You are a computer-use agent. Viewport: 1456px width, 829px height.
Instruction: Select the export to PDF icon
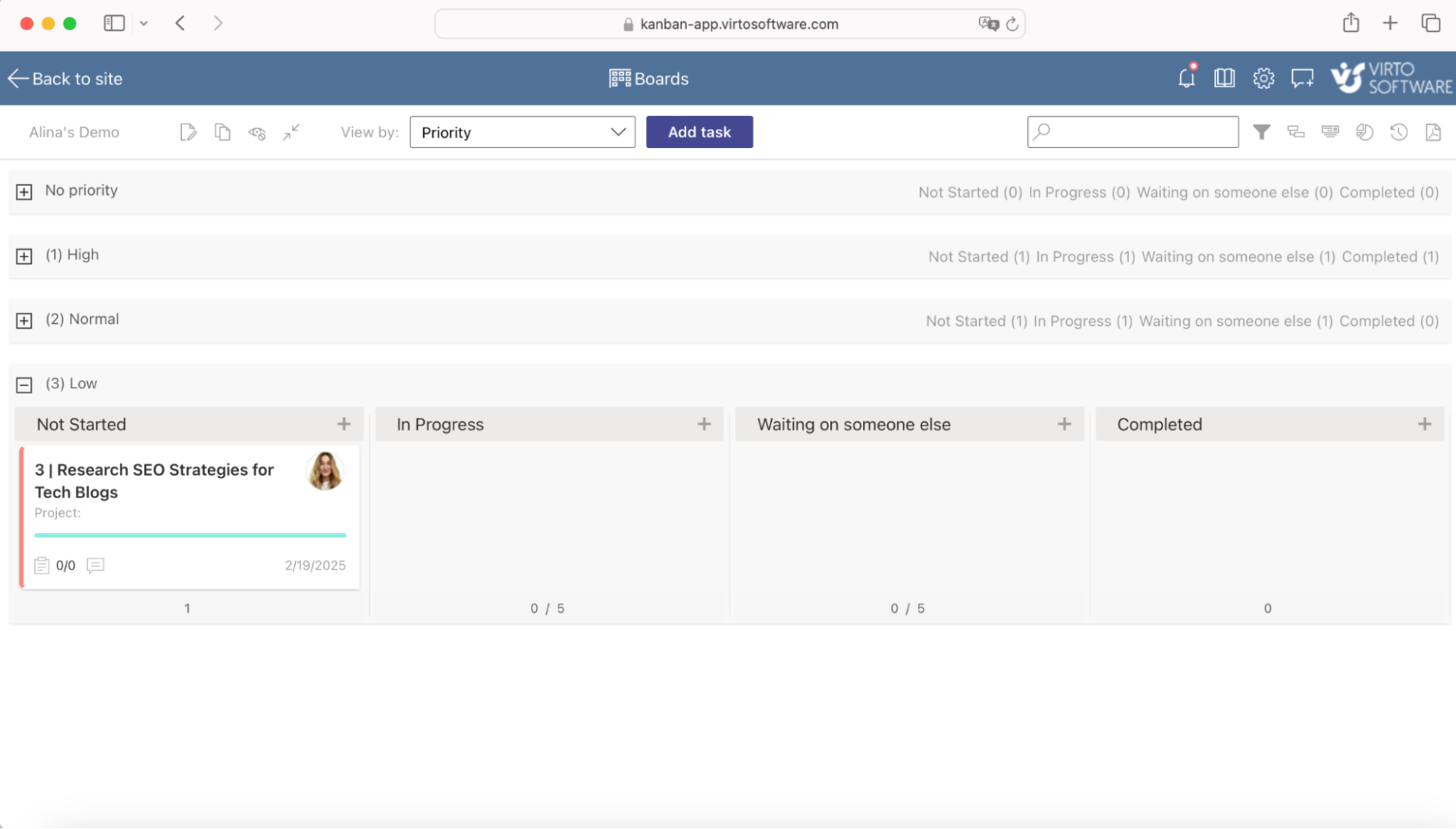click(1434, 131)
